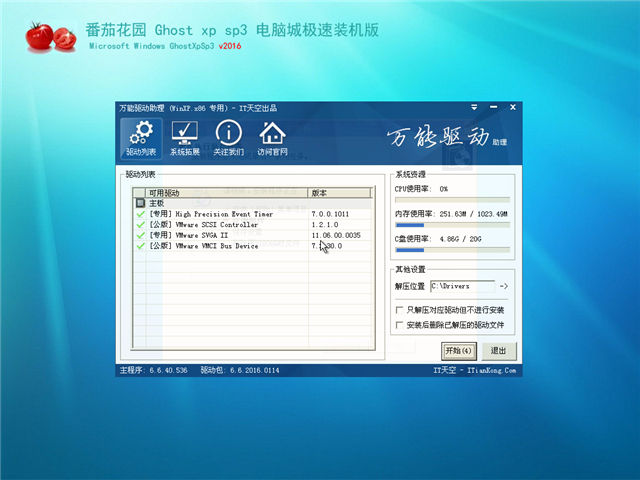Click the 解压位置 path input field

point(462,286)
